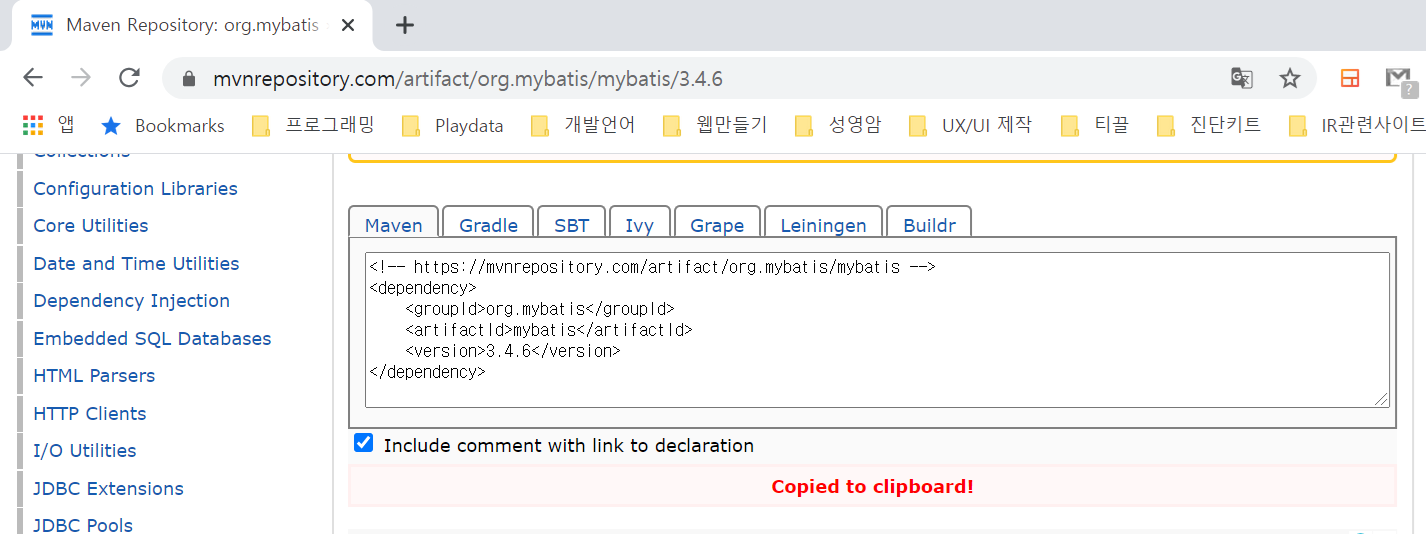This screenshot has width=1426, height=534.
Task: Open Core Utilities category
Action: click(90, 225)
